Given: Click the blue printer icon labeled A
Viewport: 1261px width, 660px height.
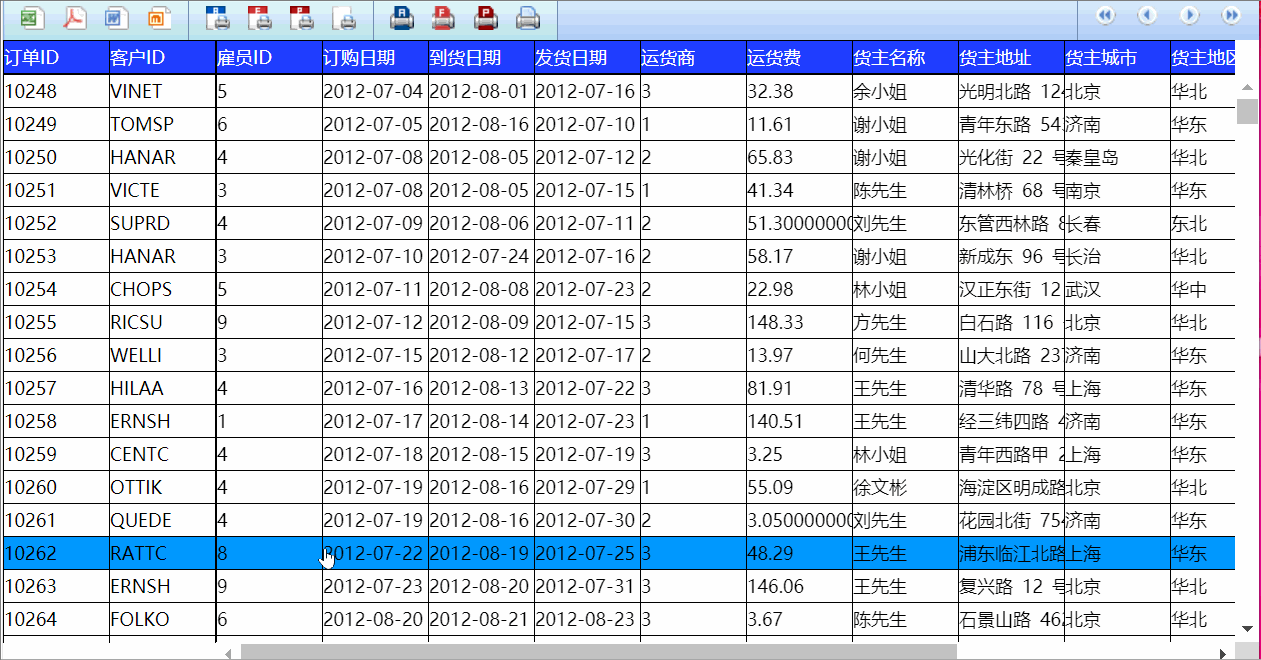Looking at the screenshot, I should (x=402, y=17).
